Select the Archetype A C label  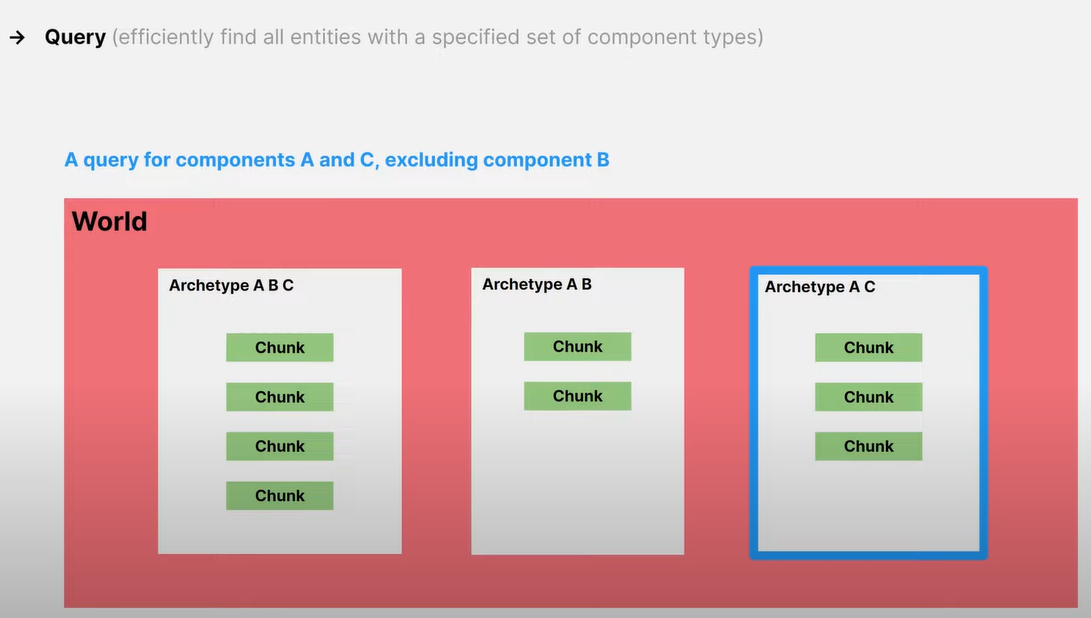click(820, 287)
